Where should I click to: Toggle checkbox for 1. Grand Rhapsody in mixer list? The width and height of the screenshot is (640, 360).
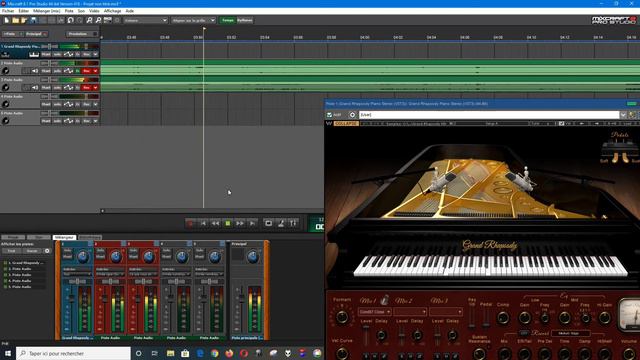point(5,263)
